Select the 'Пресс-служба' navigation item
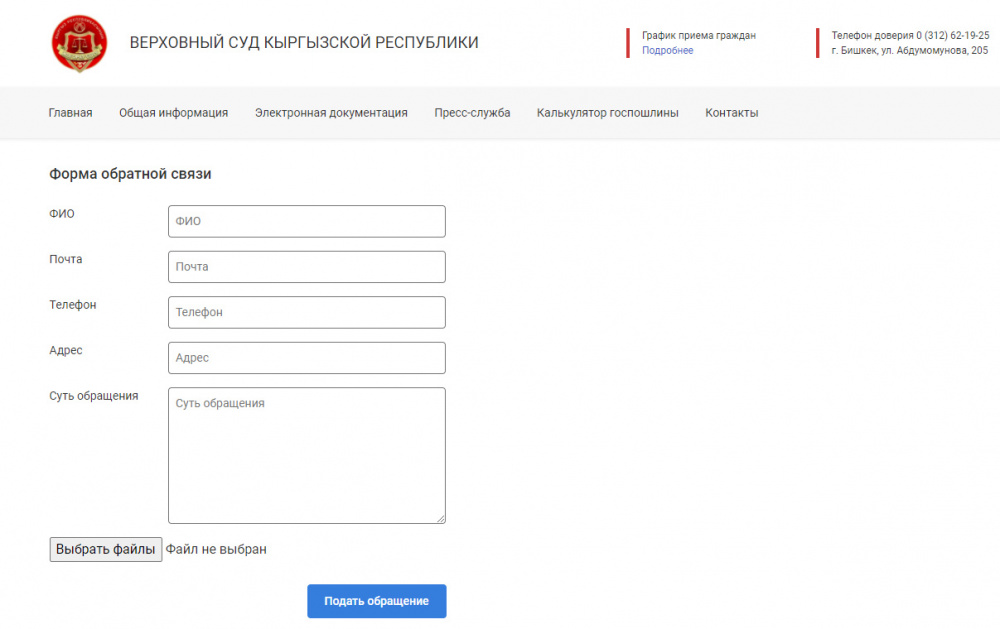1000x629 pixels. 472,113
